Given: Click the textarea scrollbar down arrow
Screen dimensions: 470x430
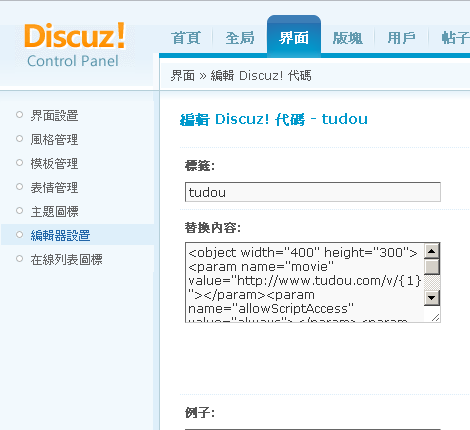Looking at the screenshot, I should [432, 298].
